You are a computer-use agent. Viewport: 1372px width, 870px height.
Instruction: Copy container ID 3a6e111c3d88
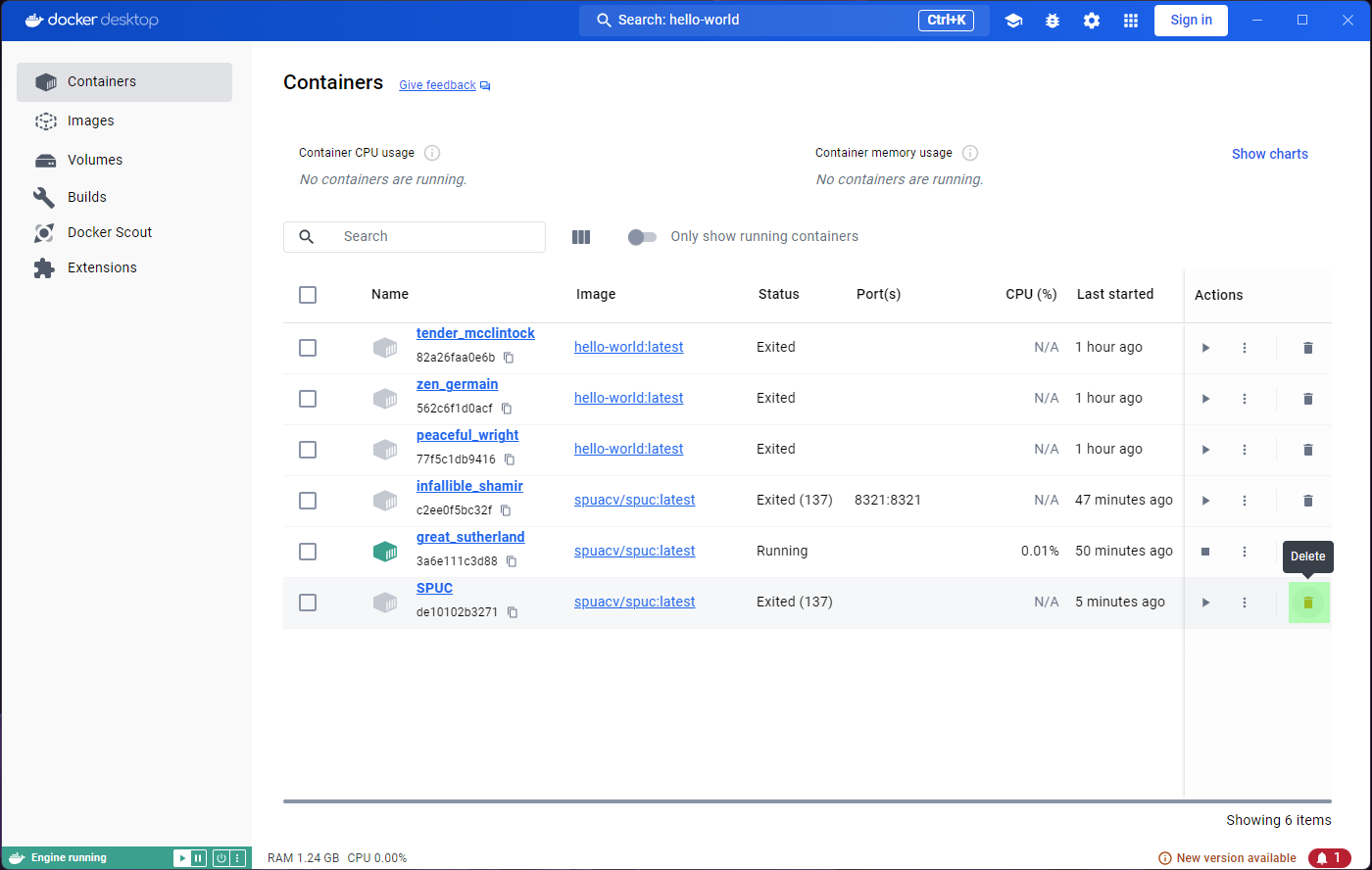tap(512, 561)
